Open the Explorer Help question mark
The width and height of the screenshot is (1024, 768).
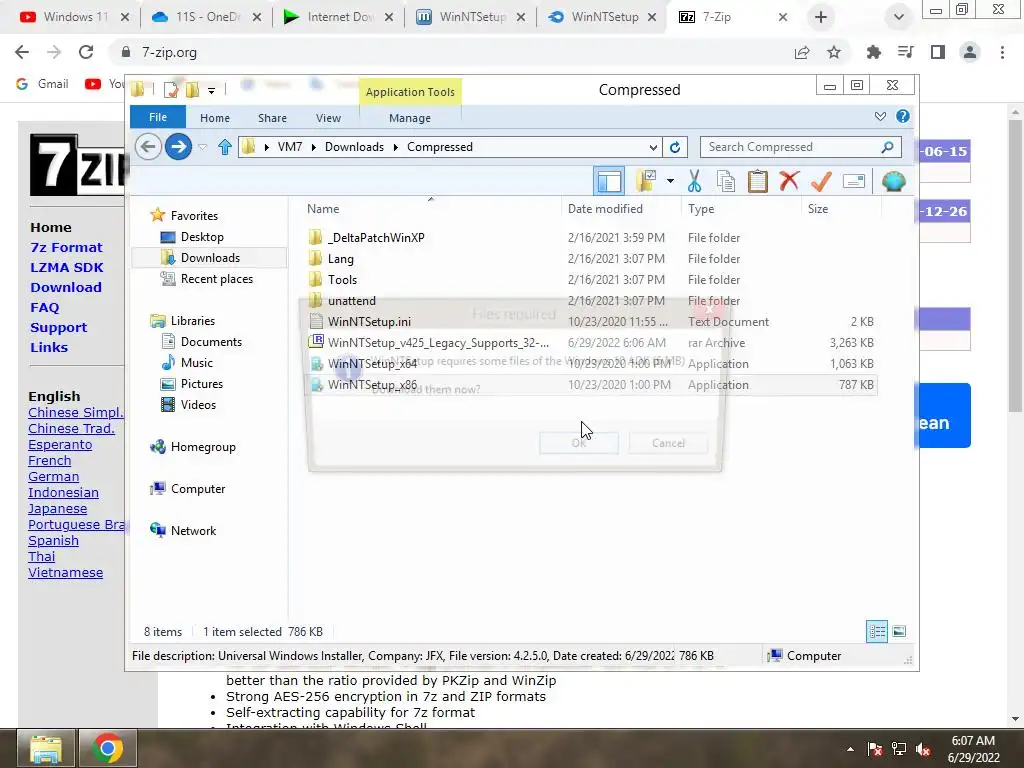[903, 116]
